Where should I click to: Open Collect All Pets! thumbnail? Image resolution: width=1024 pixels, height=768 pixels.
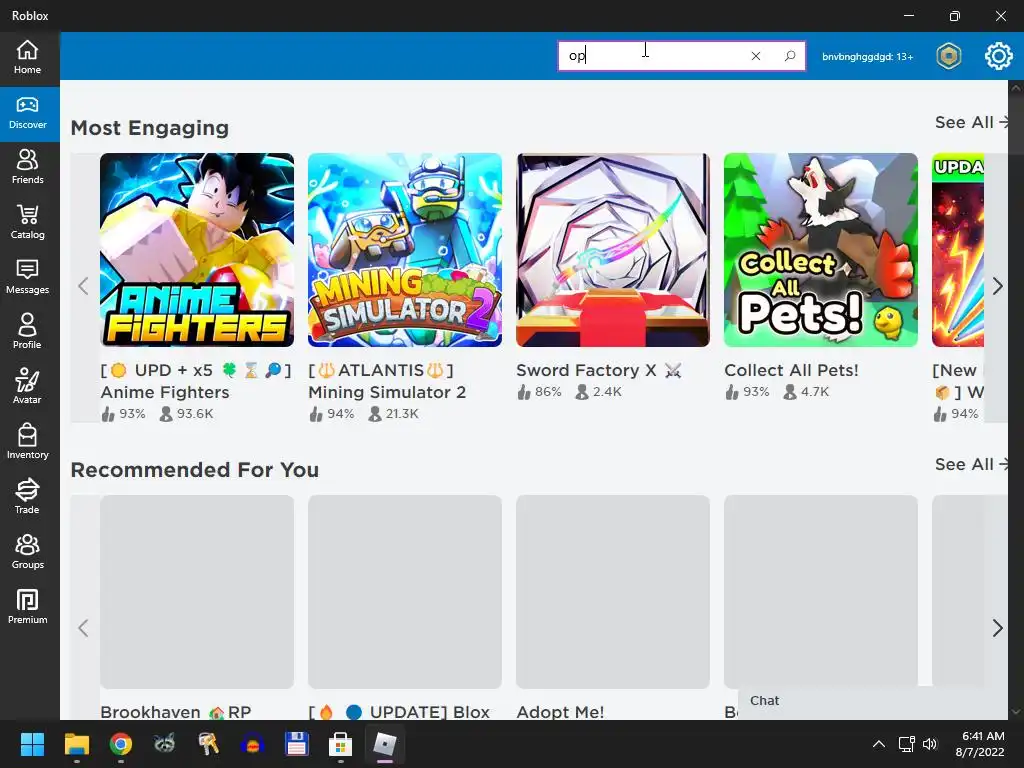tap(821, 250)
